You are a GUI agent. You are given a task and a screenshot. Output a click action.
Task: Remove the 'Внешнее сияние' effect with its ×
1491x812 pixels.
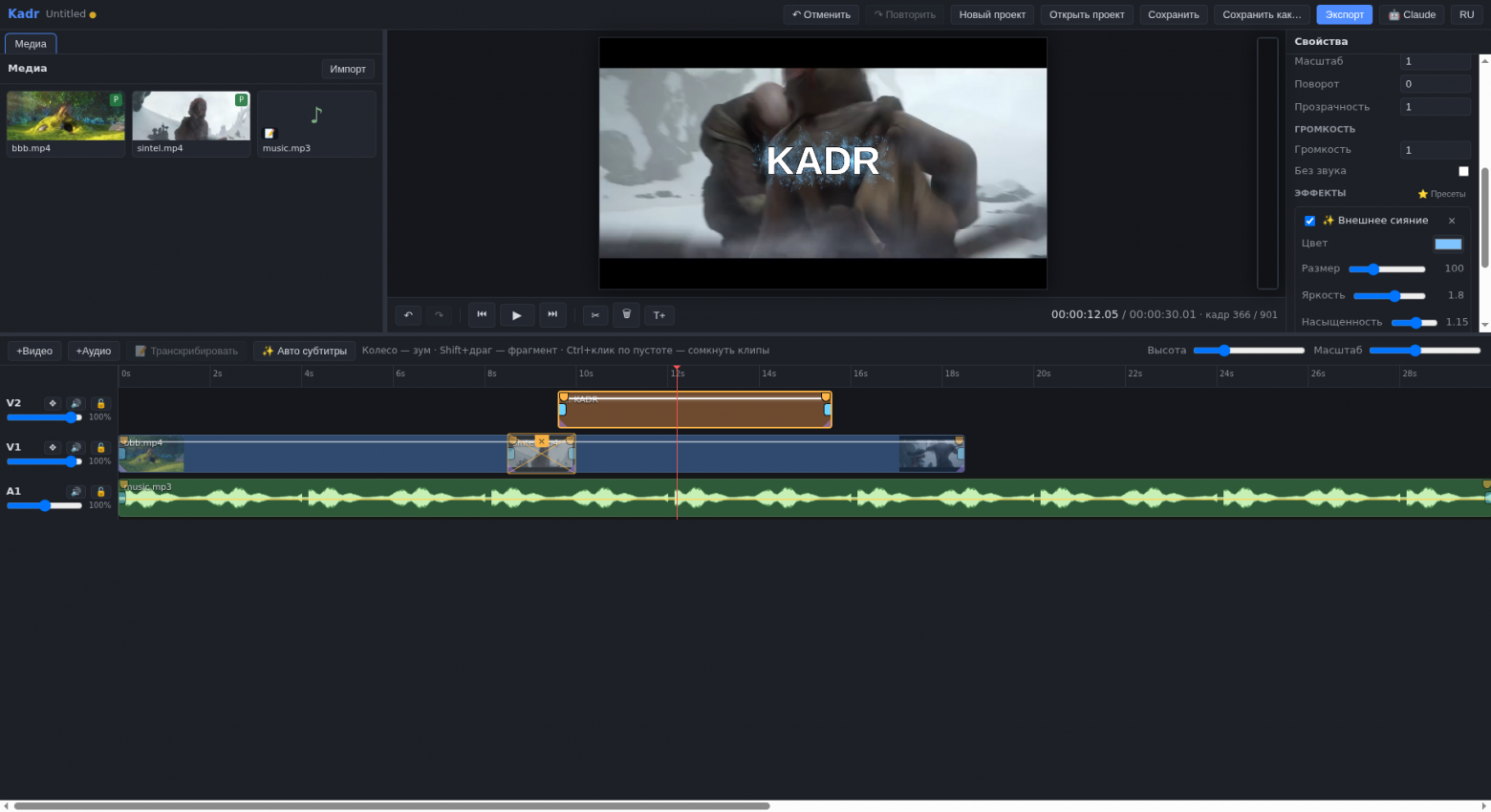1452,221
